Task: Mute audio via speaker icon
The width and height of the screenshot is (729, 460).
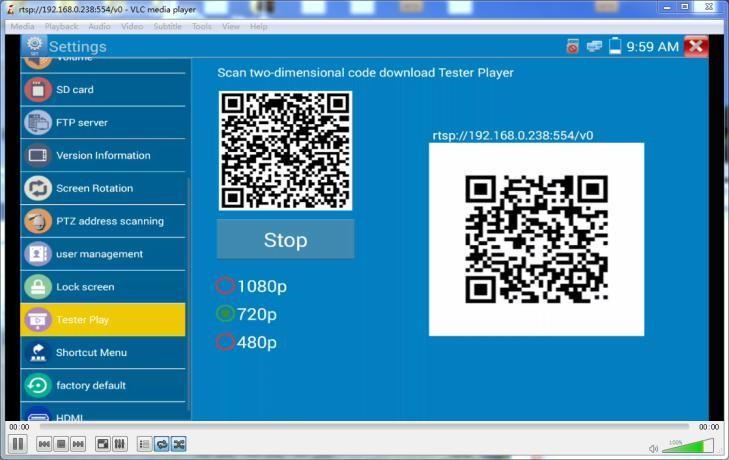Action: [653, 448]
